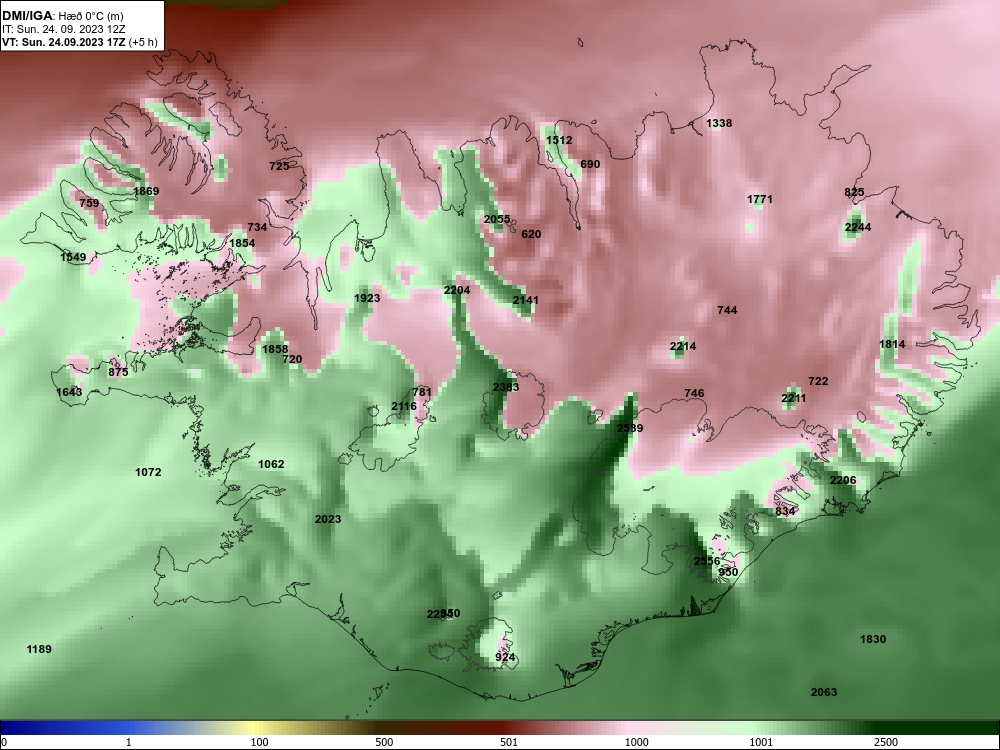
Task: Click the title text "DMI/IGA: Hæð 0°C (m)"
Action: point(62,16)
